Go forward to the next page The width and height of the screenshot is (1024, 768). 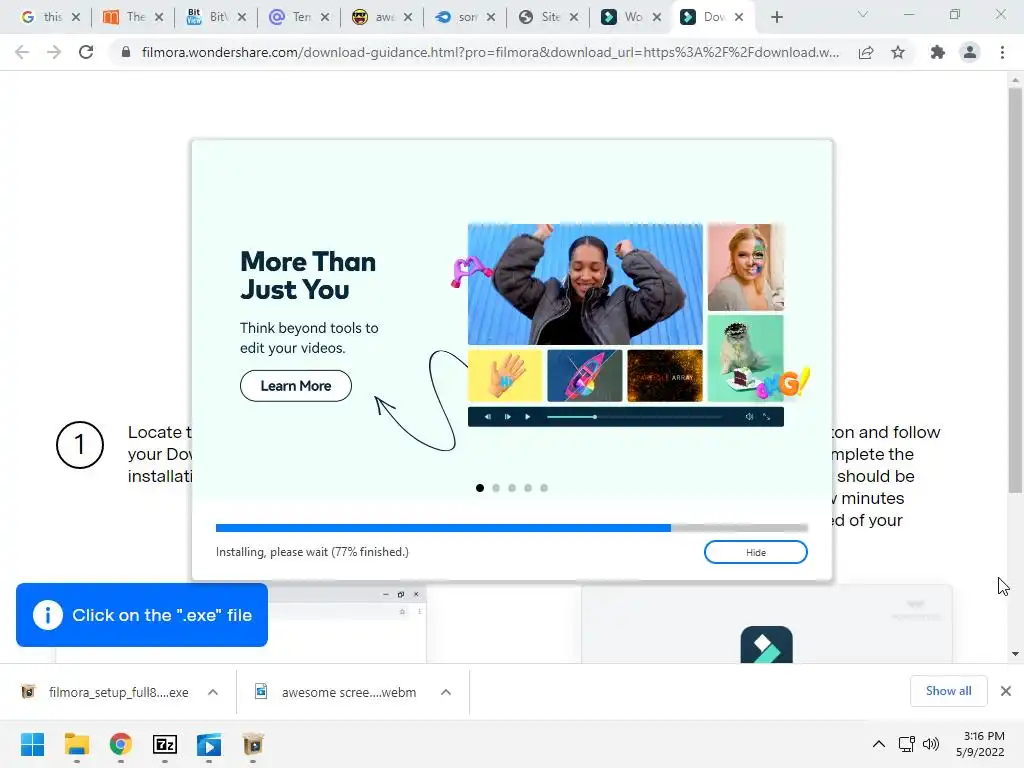[54, 52]
